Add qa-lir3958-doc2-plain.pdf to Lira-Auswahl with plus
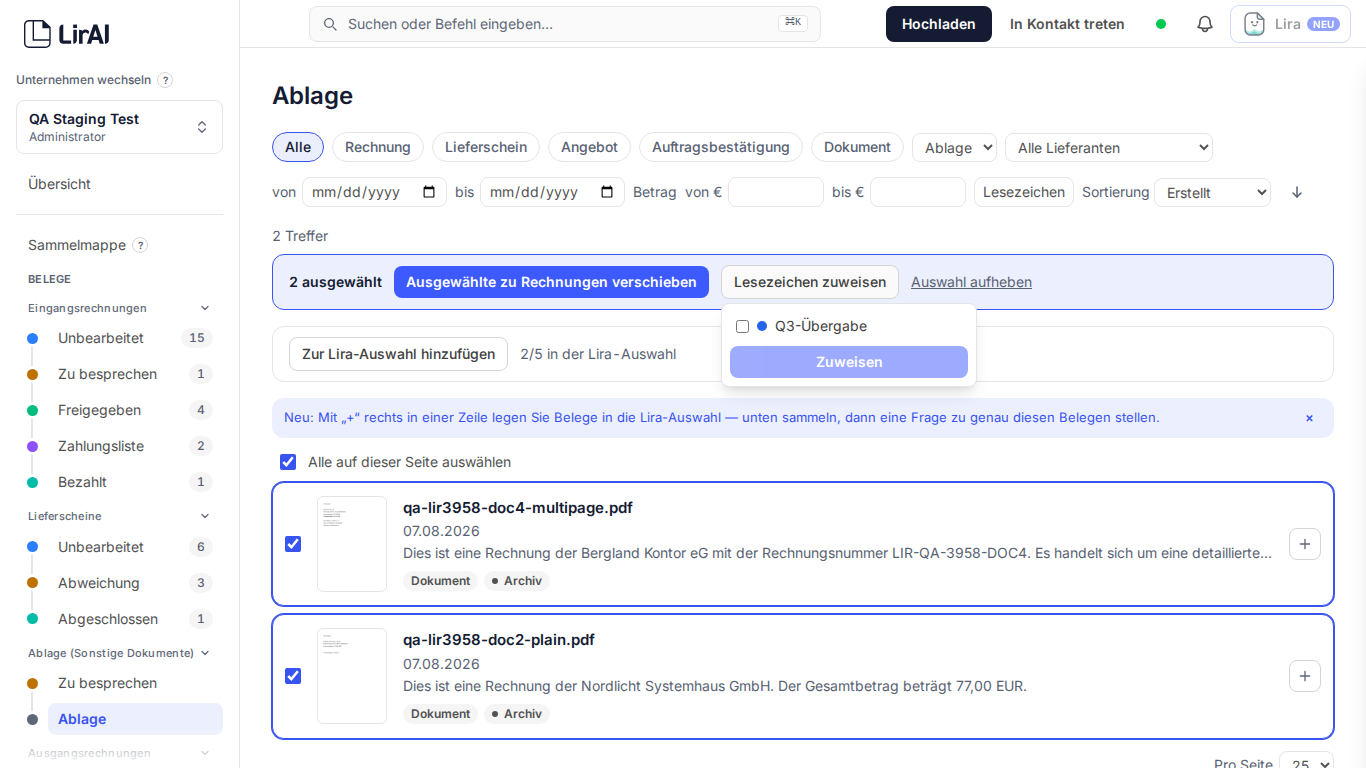Viewport: 1366px width, 768px height. pos(1305,676)
